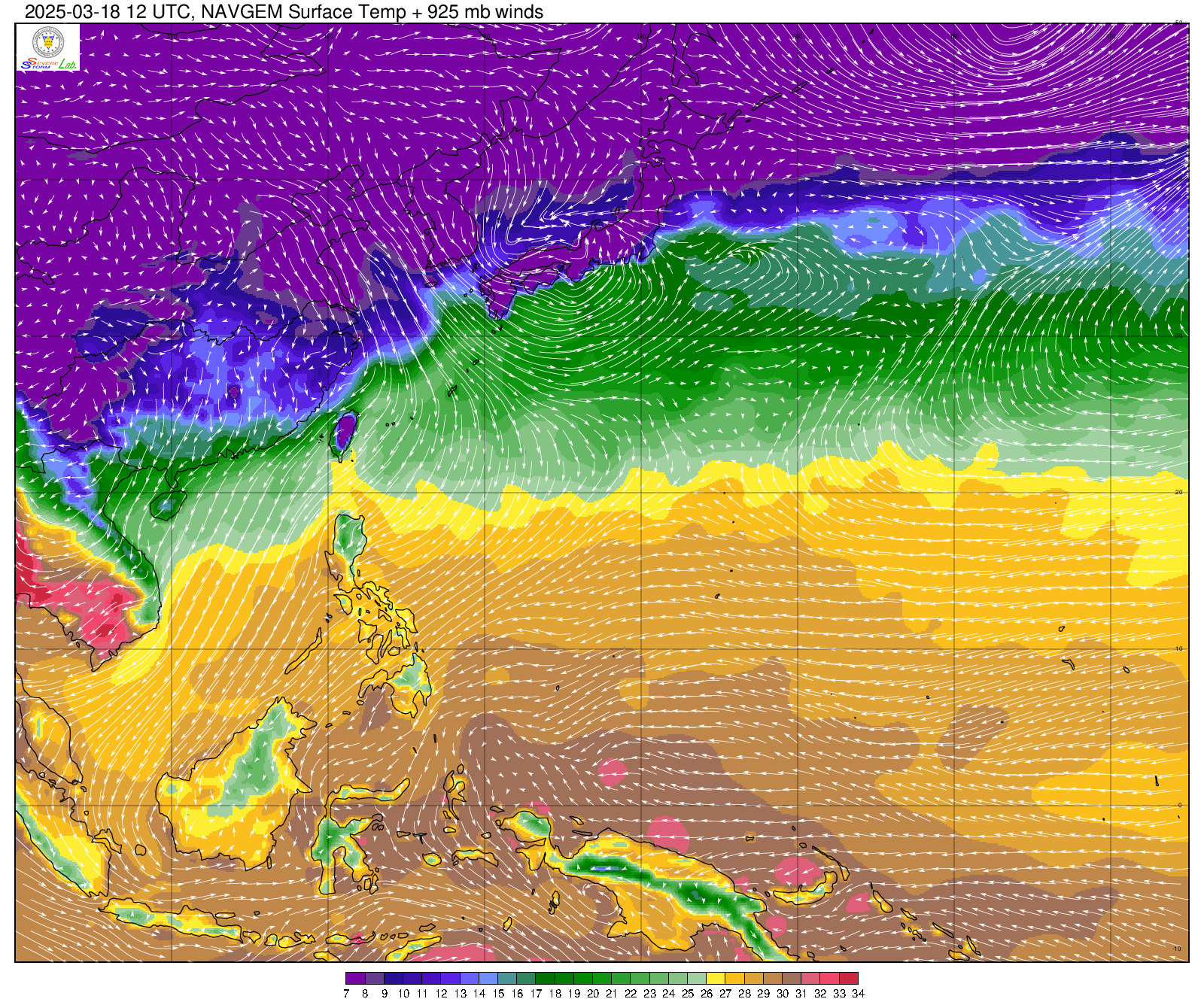This screenshot has height=1008, width=1204.
Task: Click the colorbar label 20
Action: [x=593, y=994]
